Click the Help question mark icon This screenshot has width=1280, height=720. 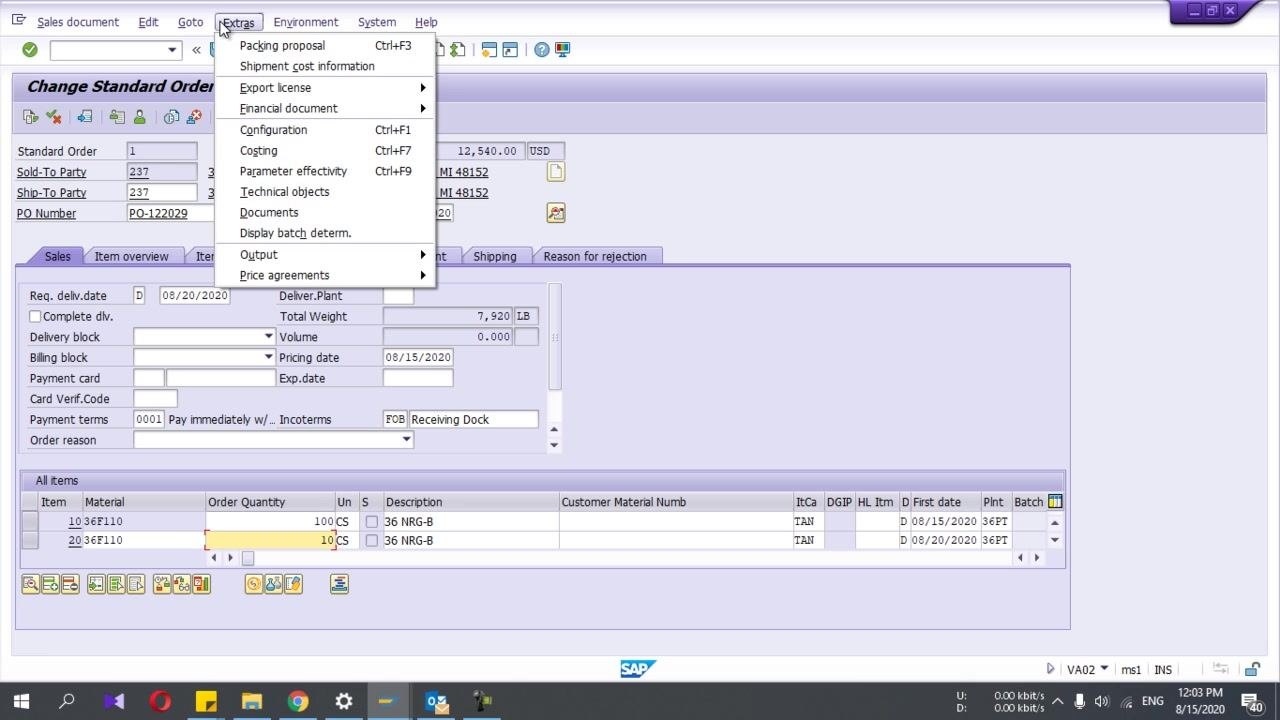click(541, 49)
